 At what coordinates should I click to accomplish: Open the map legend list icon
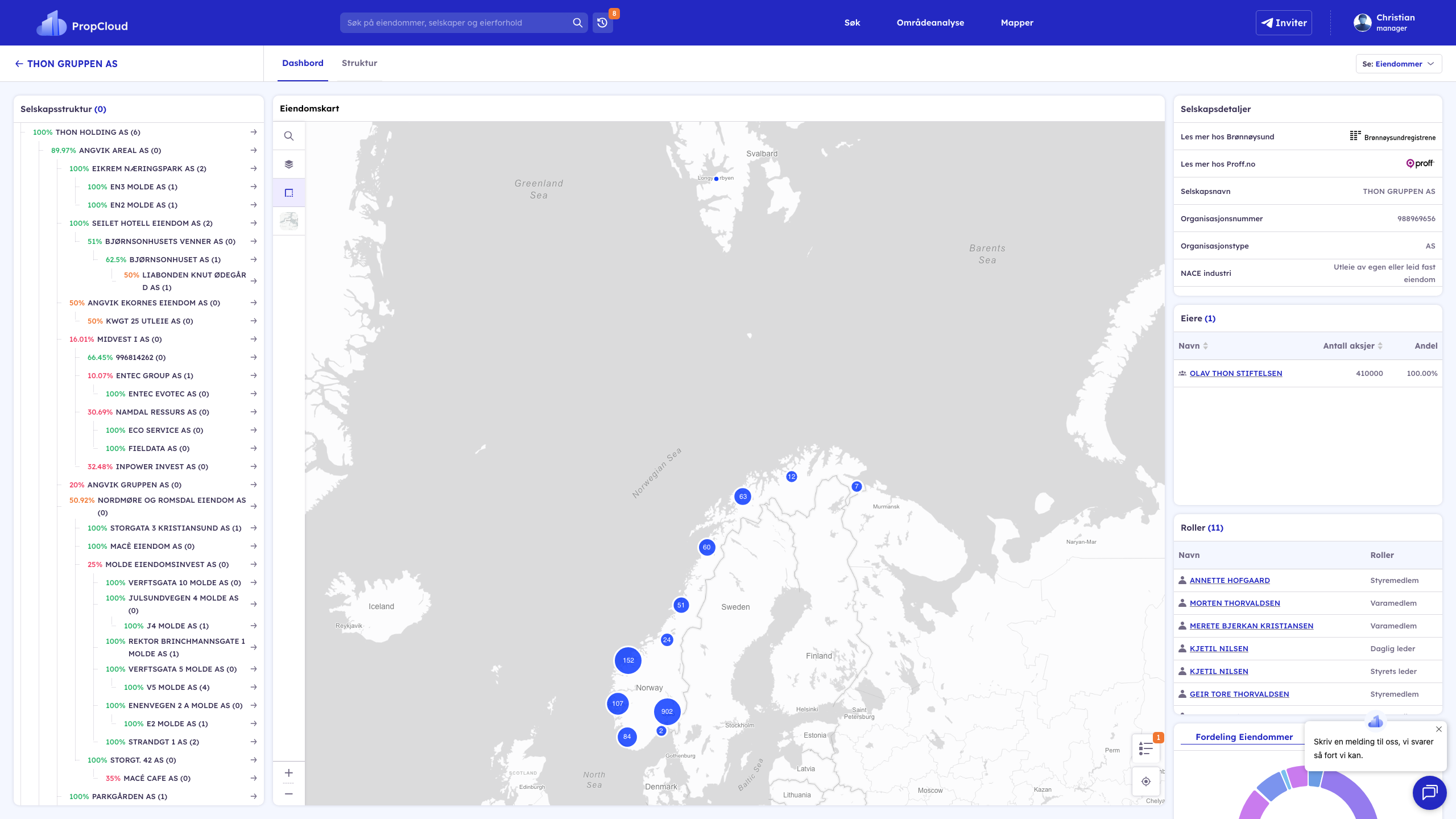pyautogui.click(x=1146, y=748)
